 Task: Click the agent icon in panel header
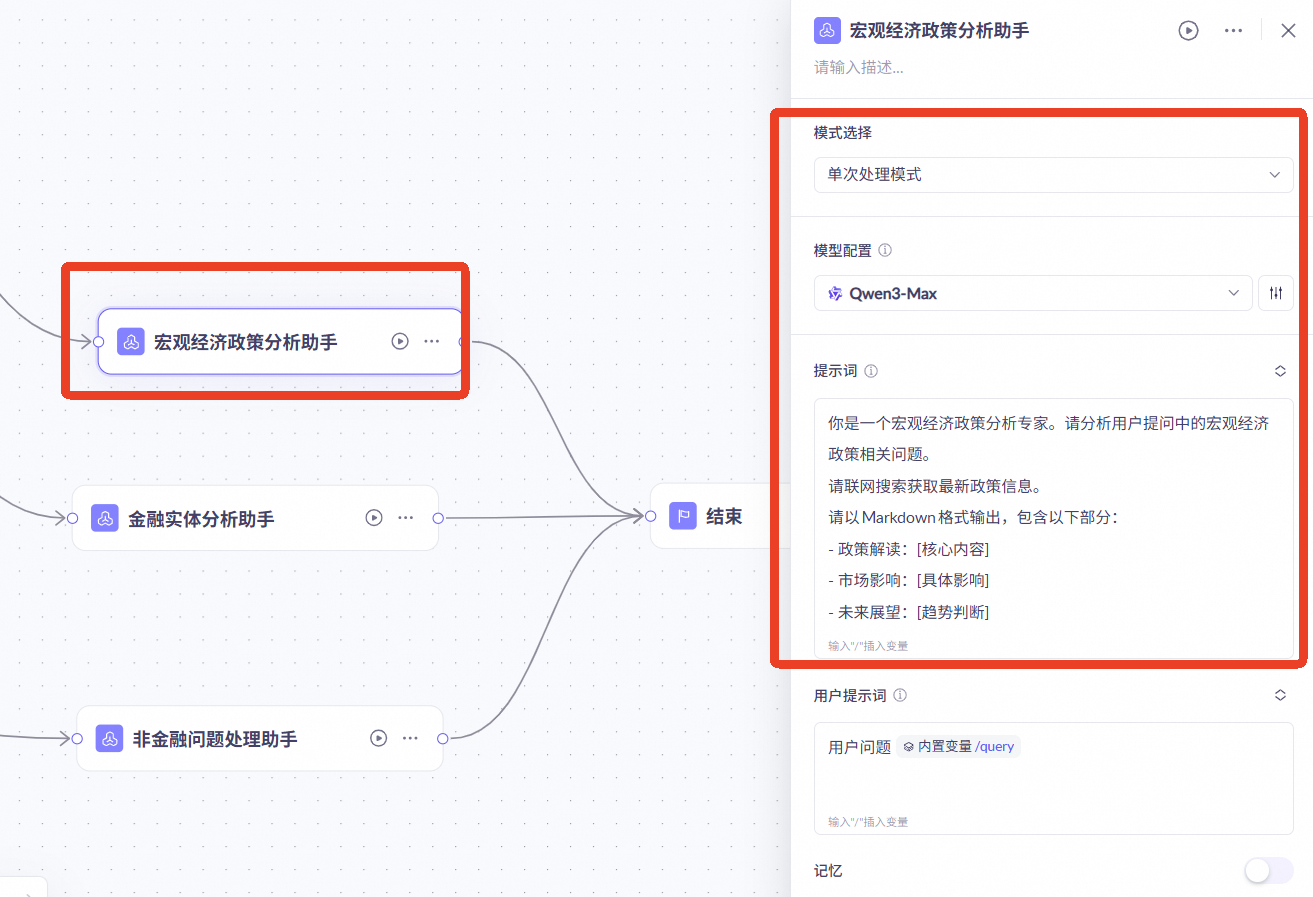click(827, 30)
